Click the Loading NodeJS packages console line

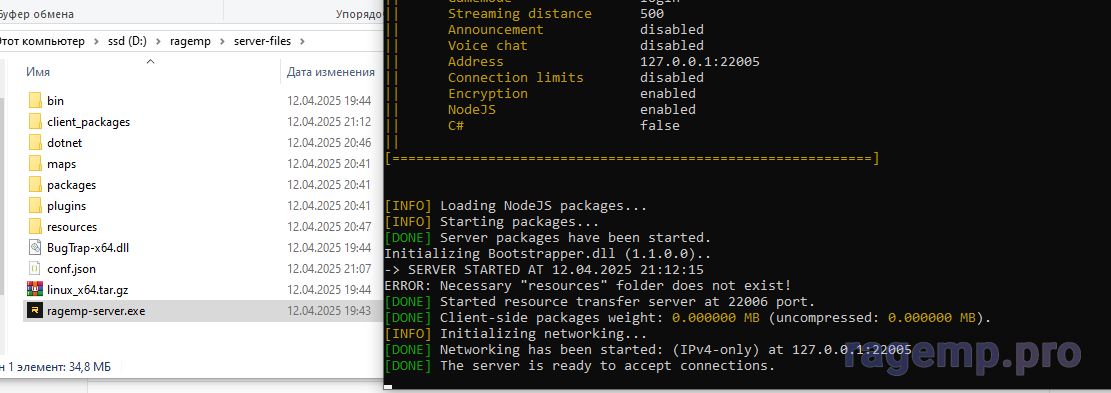coord(515,206)
